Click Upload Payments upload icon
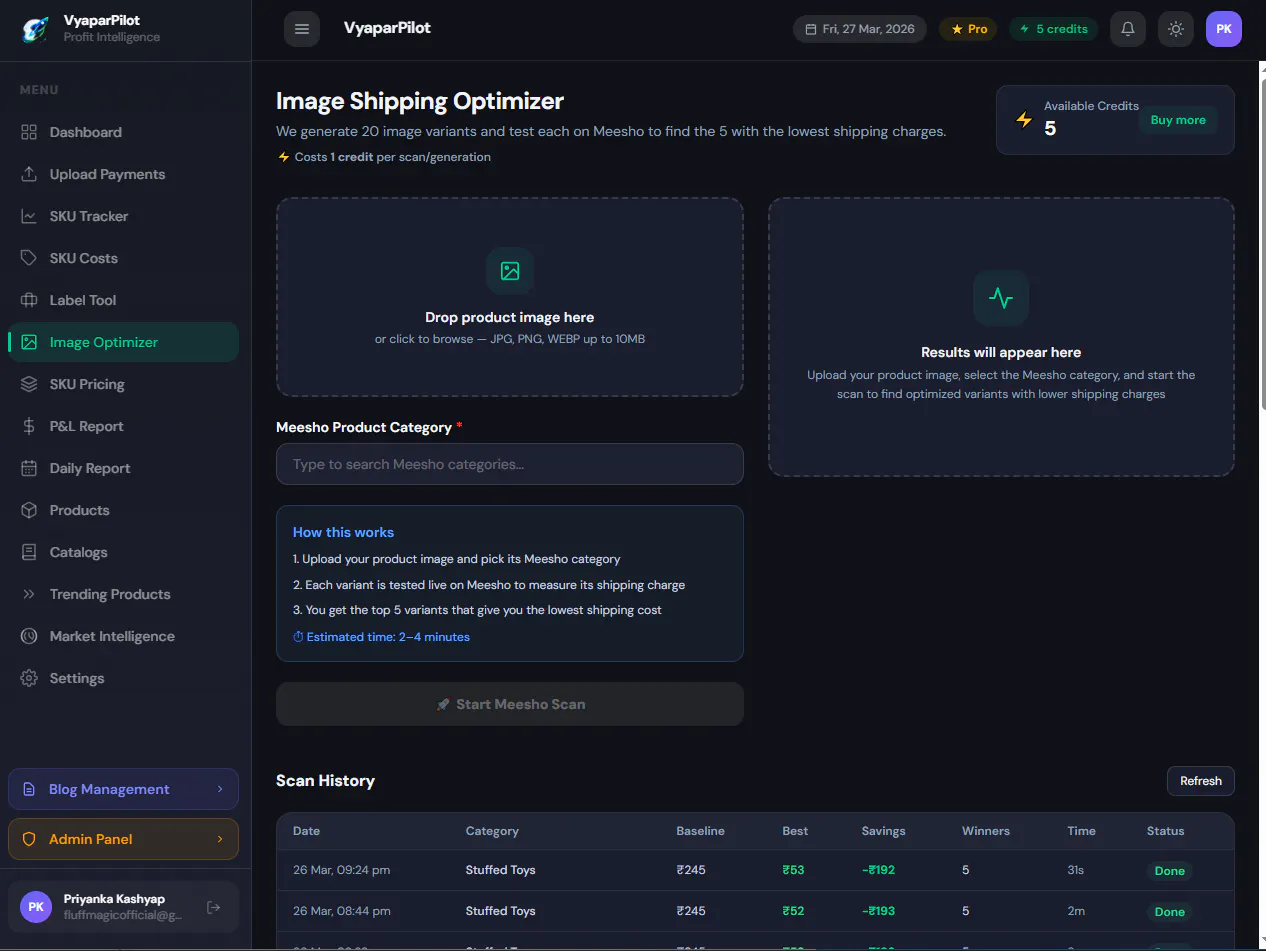1266x951 pixels. click(29, 174)
